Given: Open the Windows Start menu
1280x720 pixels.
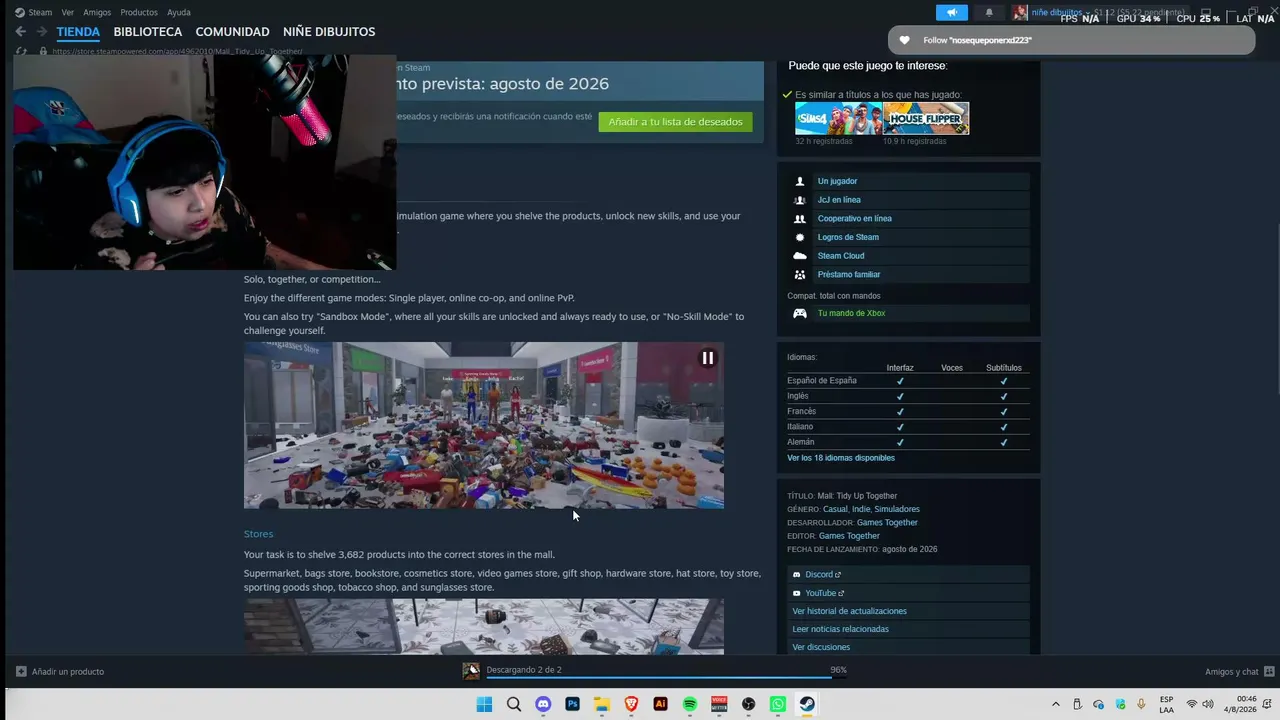Looking at the screenshot, I should pyautogui.click(x=484, y=704).
